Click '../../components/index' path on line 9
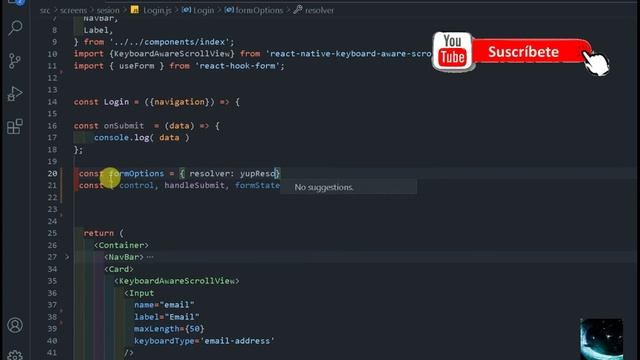640x360 pixels. pos(169,42)
